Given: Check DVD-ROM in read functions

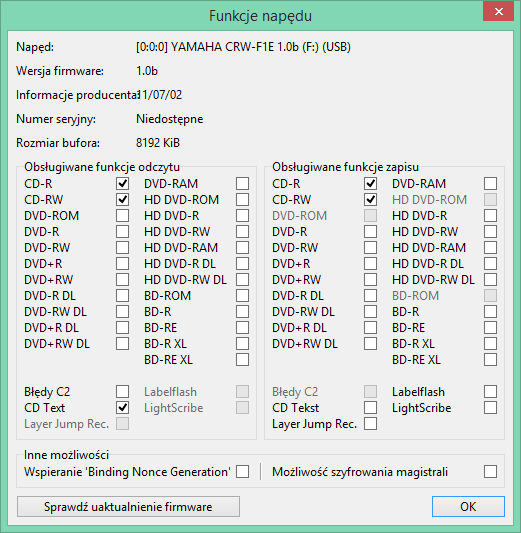Looking at the screenshot, I should click(x=122, y=216).
